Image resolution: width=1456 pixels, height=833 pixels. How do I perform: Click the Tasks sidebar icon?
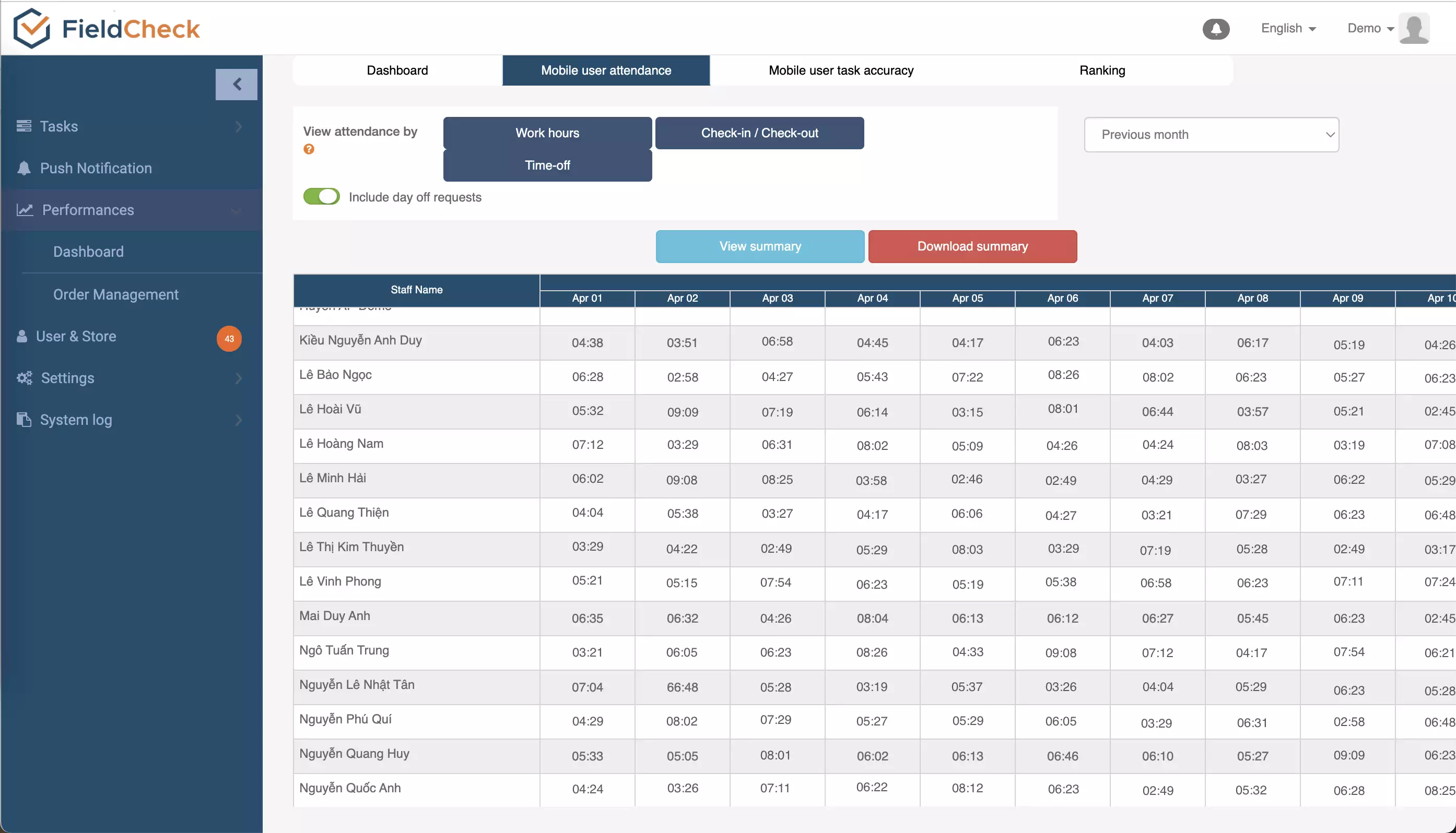tap(23, 125)
